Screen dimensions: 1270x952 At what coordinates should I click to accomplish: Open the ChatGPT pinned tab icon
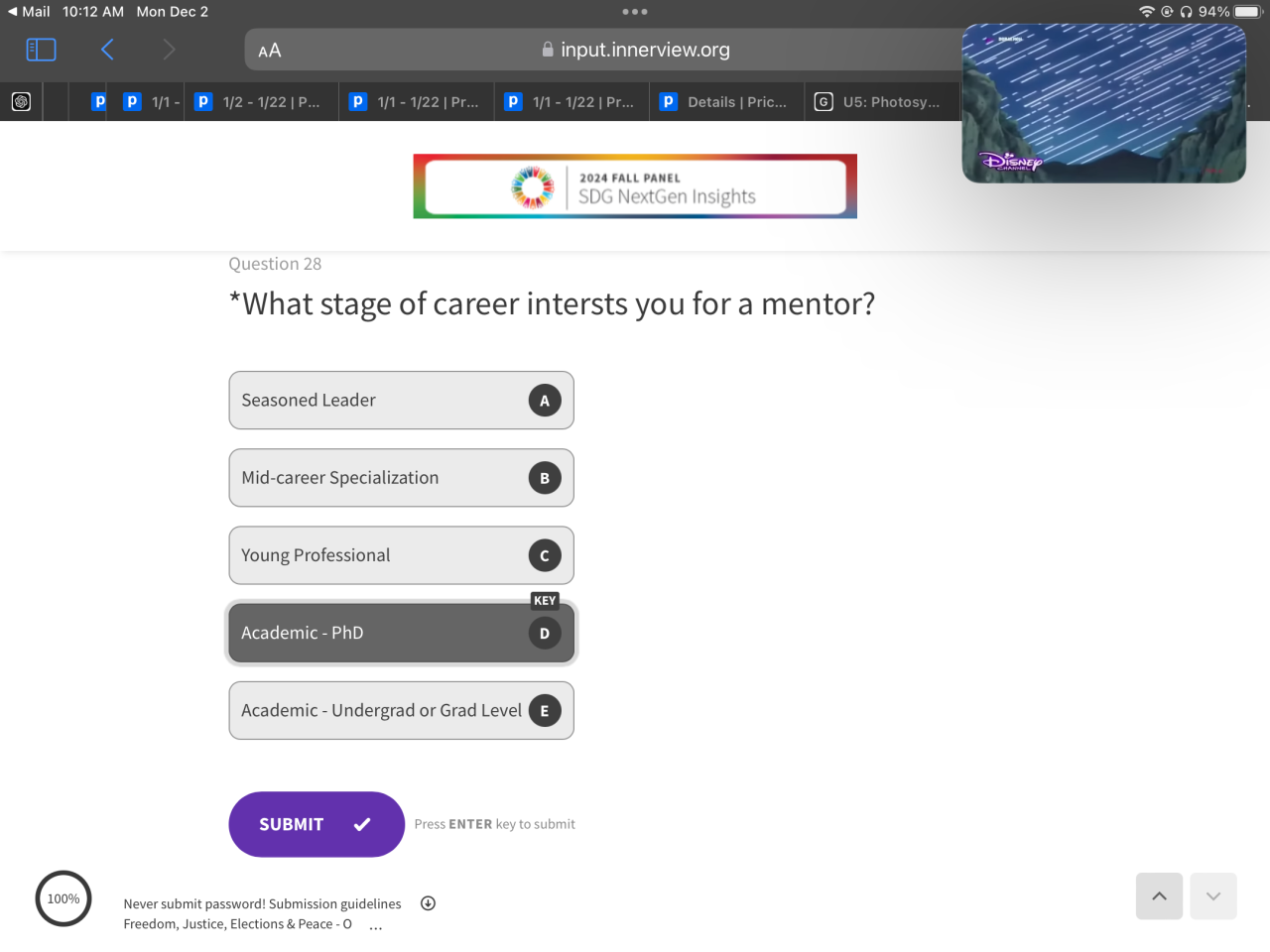(x=21, y=101)
